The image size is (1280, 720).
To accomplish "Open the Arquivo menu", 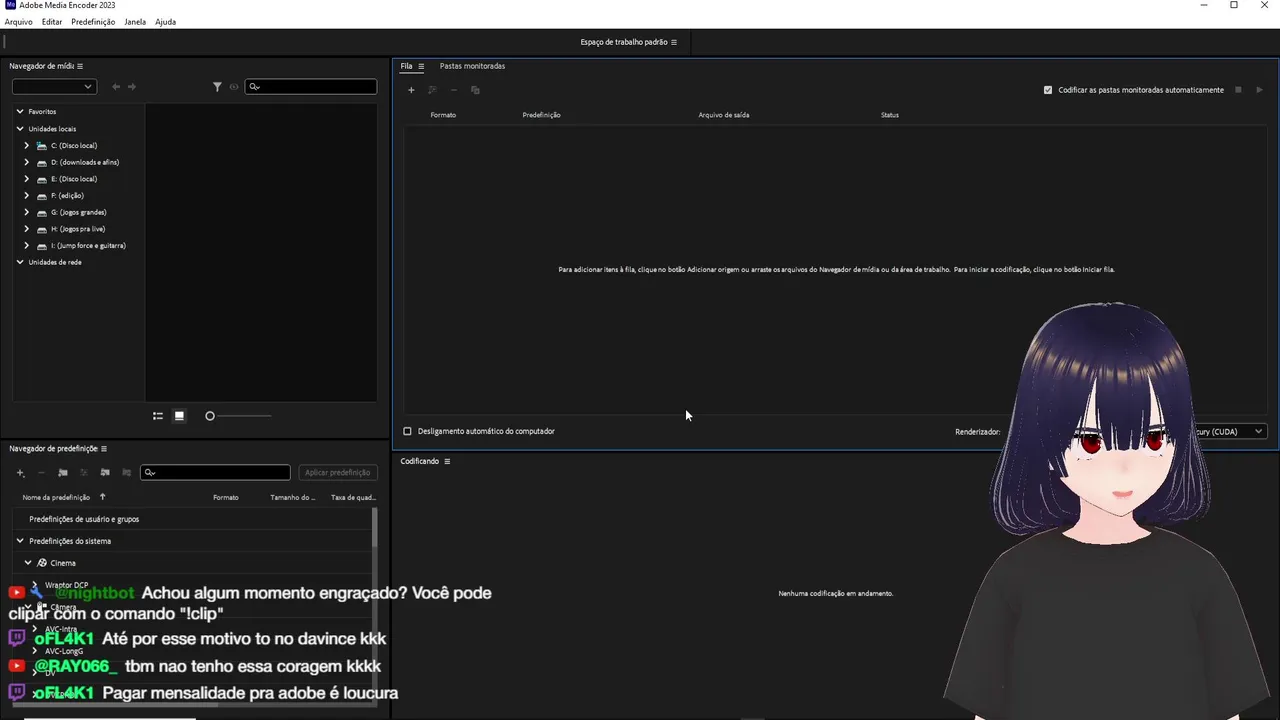I will pyautogui.click(x=18, y=22).
